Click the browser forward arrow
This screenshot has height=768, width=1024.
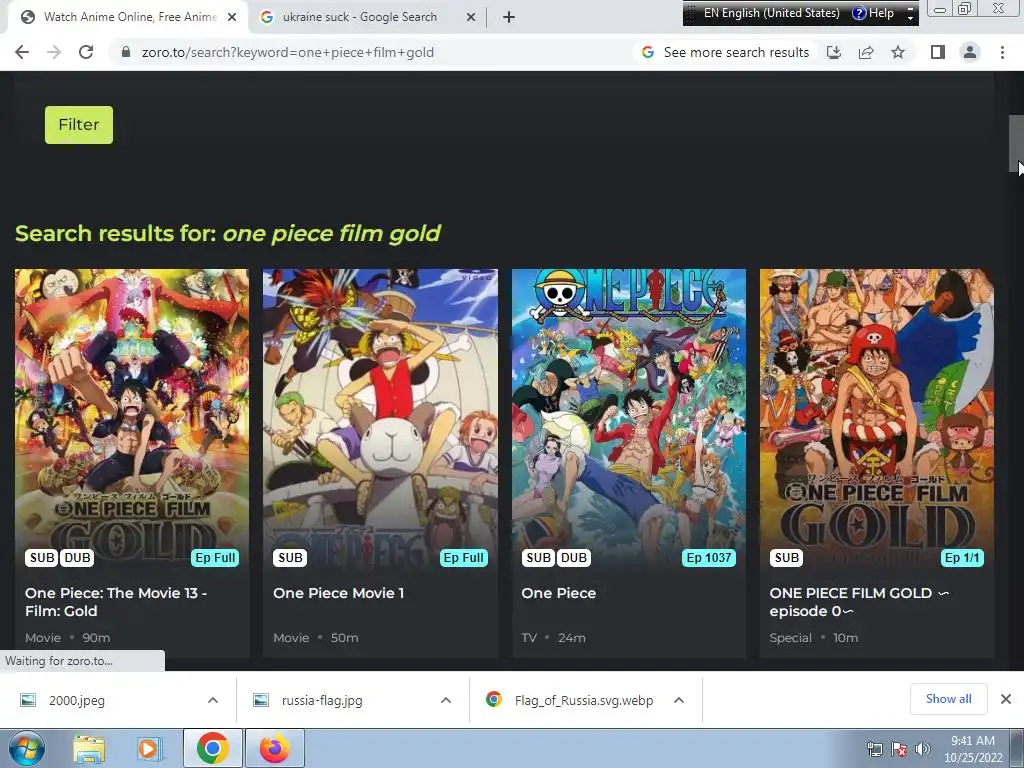pos(54,52)
